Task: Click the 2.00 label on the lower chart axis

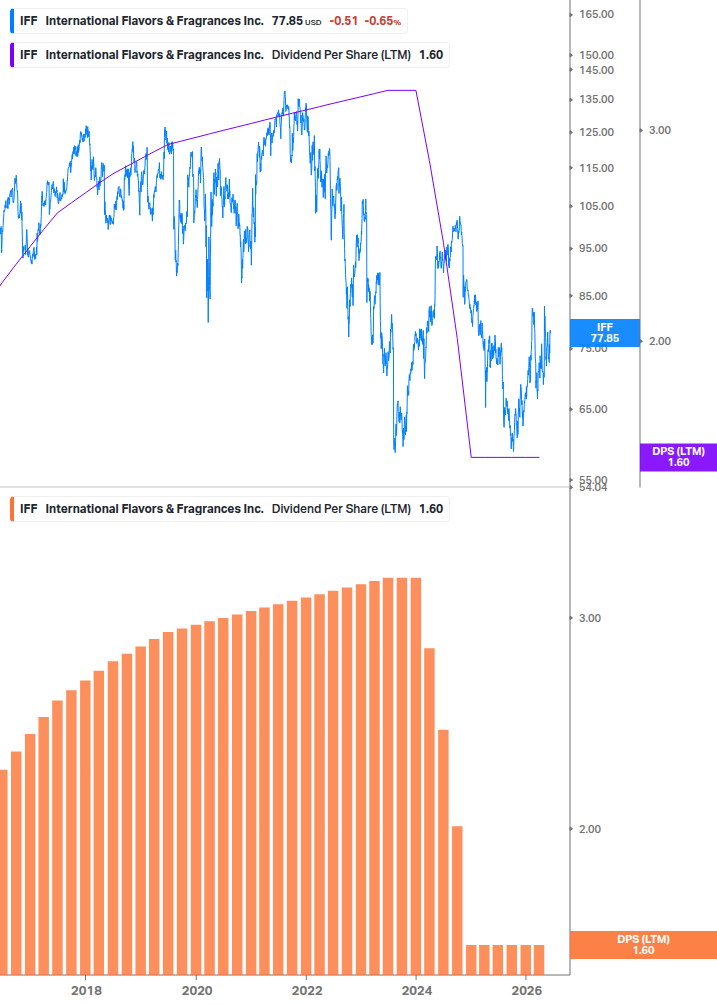Action: (590, 829)
